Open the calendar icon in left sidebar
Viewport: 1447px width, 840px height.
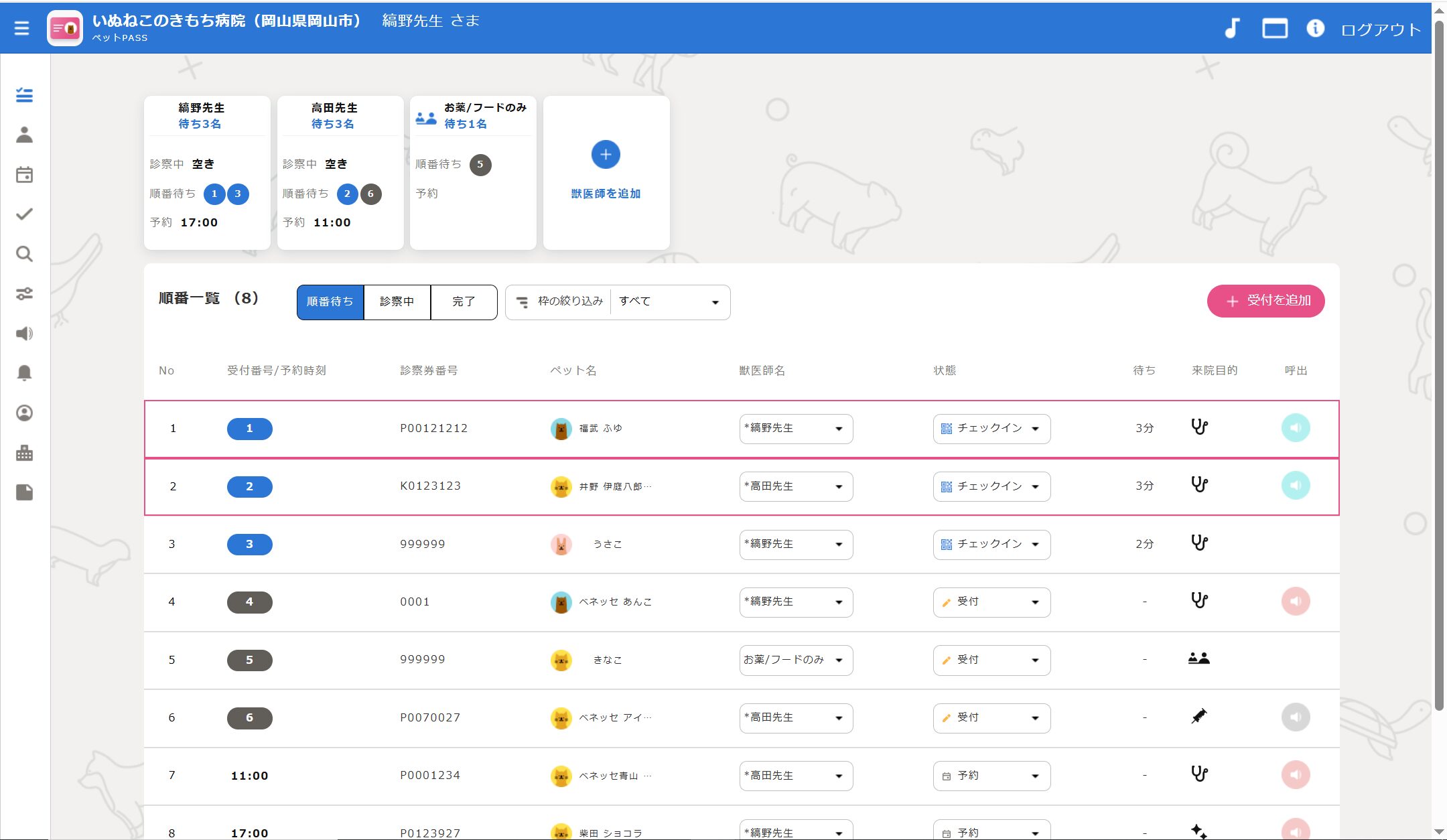(x=24, y=175)
